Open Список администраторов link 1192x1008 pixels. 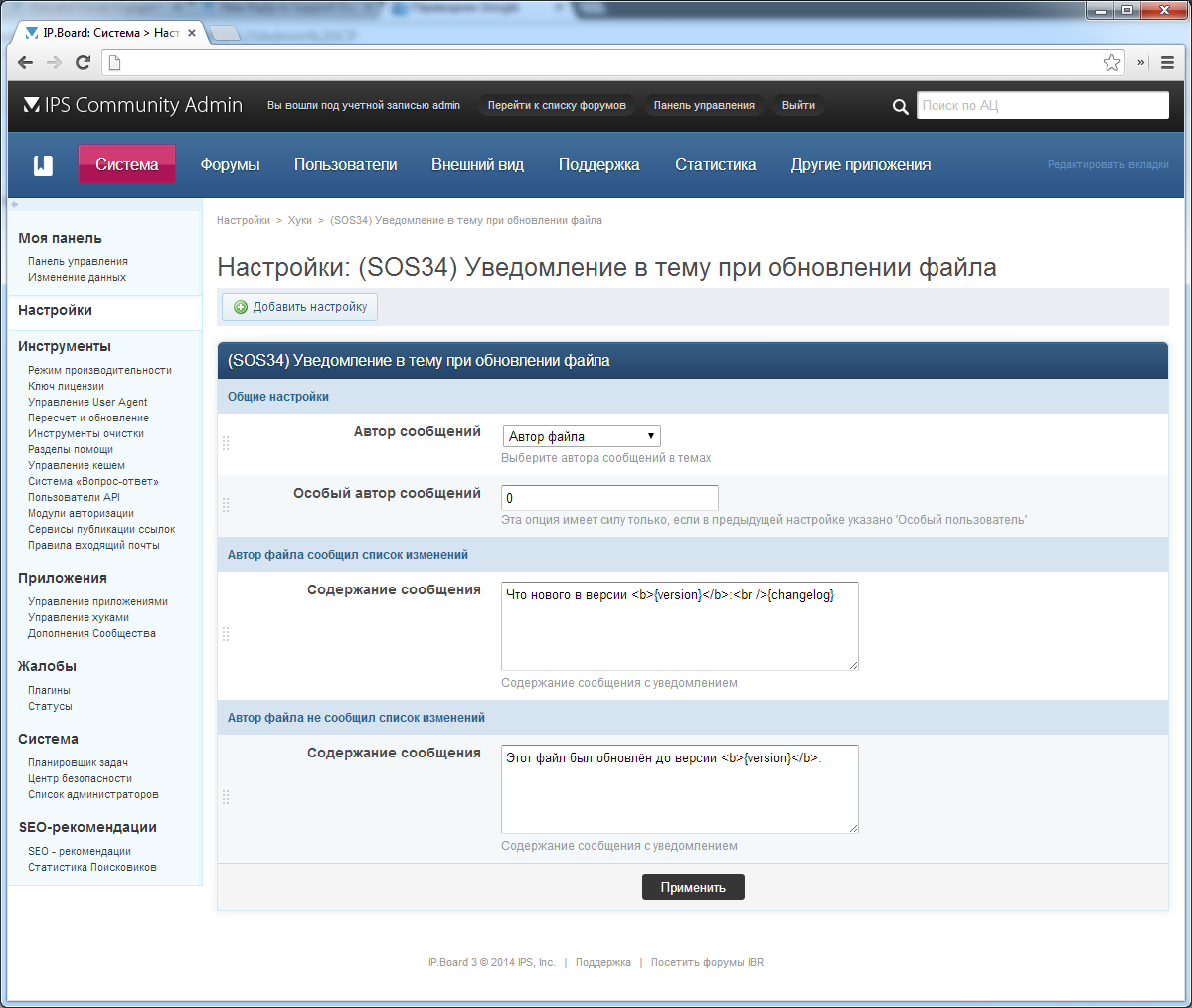pyautogui.click(x=92, y=795)
